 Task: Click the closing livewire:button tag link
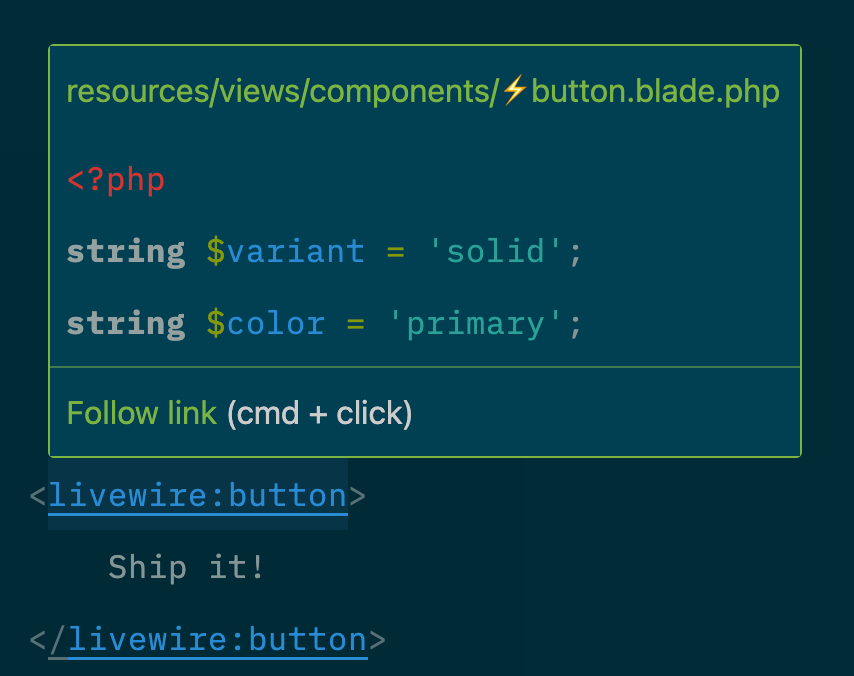pyautogui.click(x=217, y=639)
